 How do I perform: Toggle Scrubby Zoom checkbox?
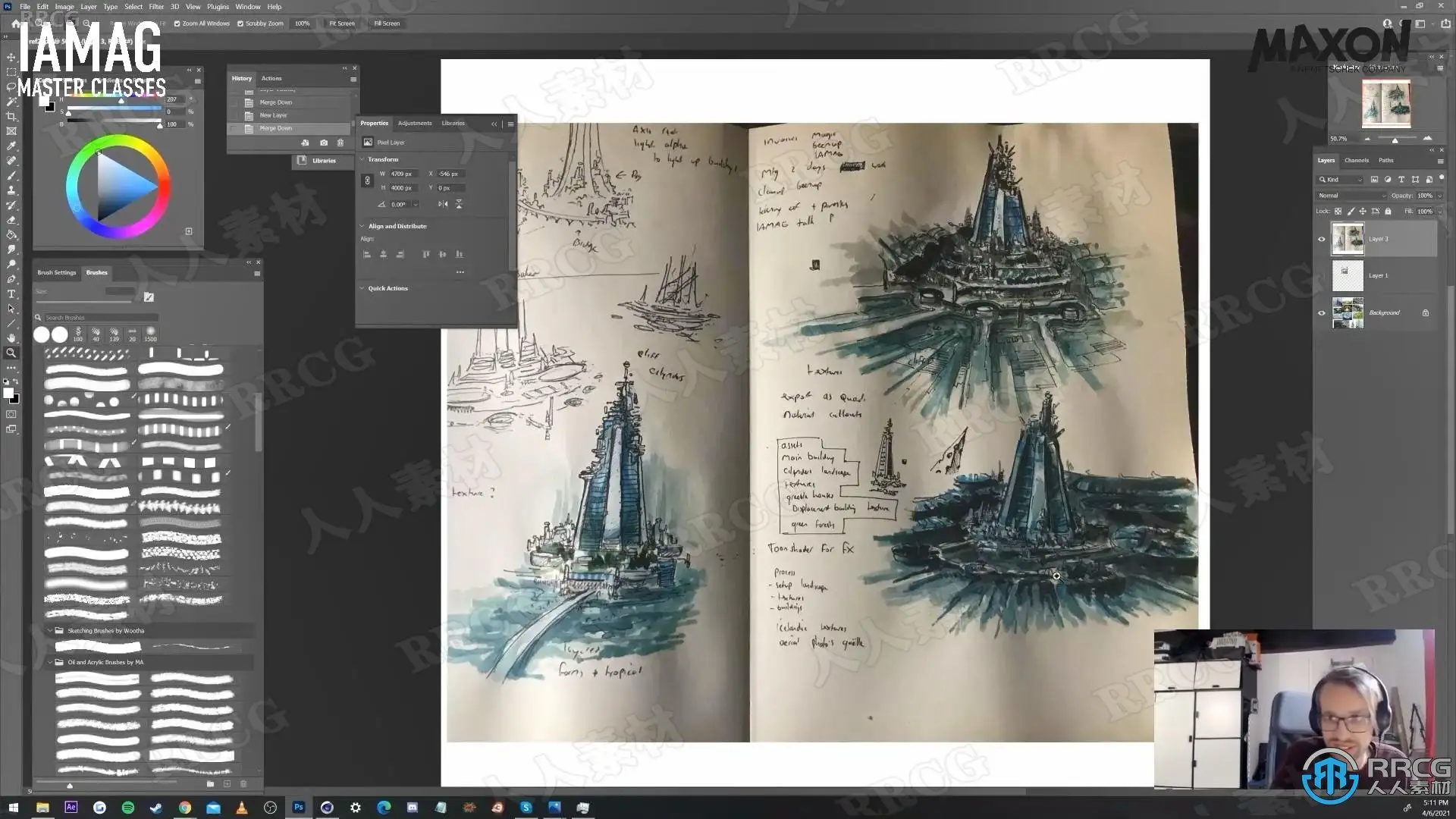240,24
